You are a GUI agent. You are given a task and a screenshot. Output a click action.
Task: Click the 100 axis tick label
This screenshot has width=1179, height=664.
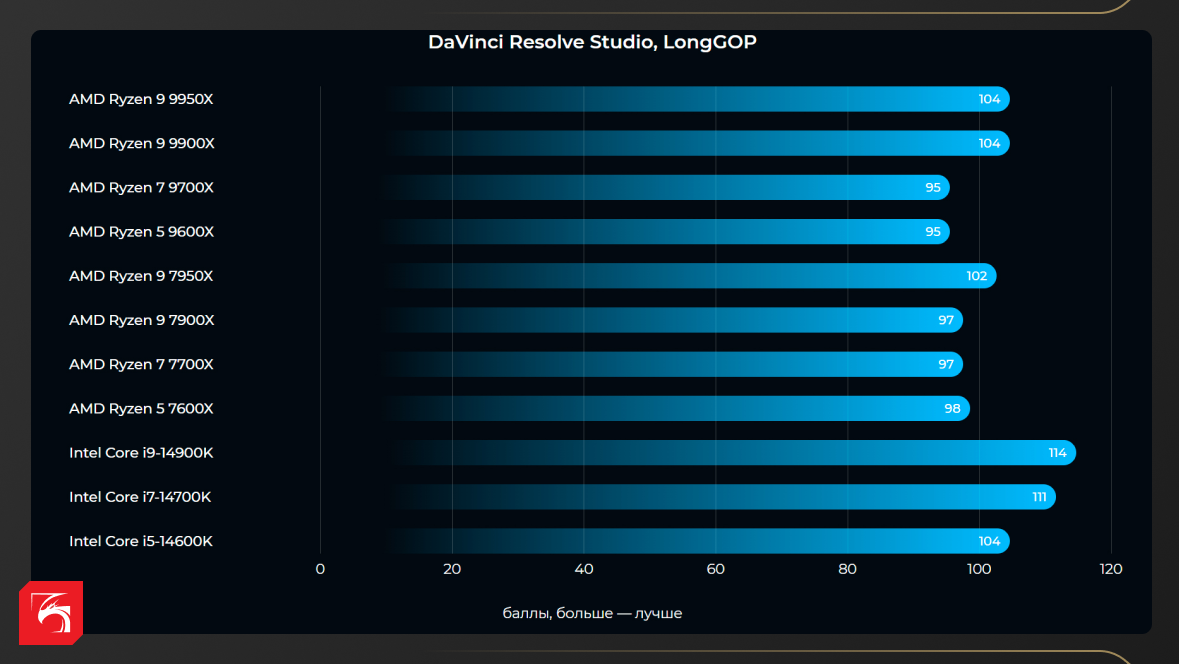coord(979,569)
